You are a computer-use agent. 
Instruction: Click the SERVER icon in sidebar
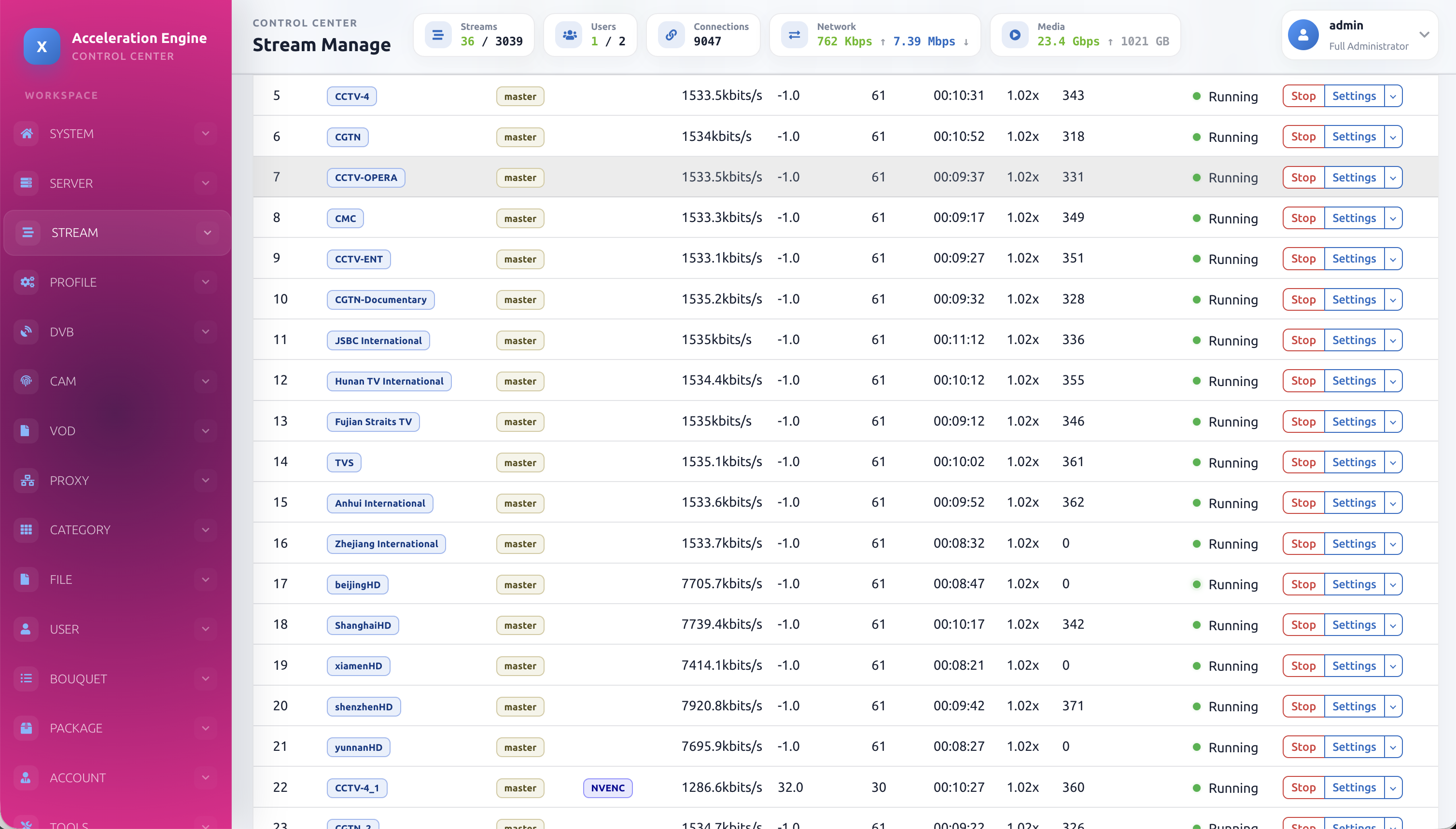[26, 183]
